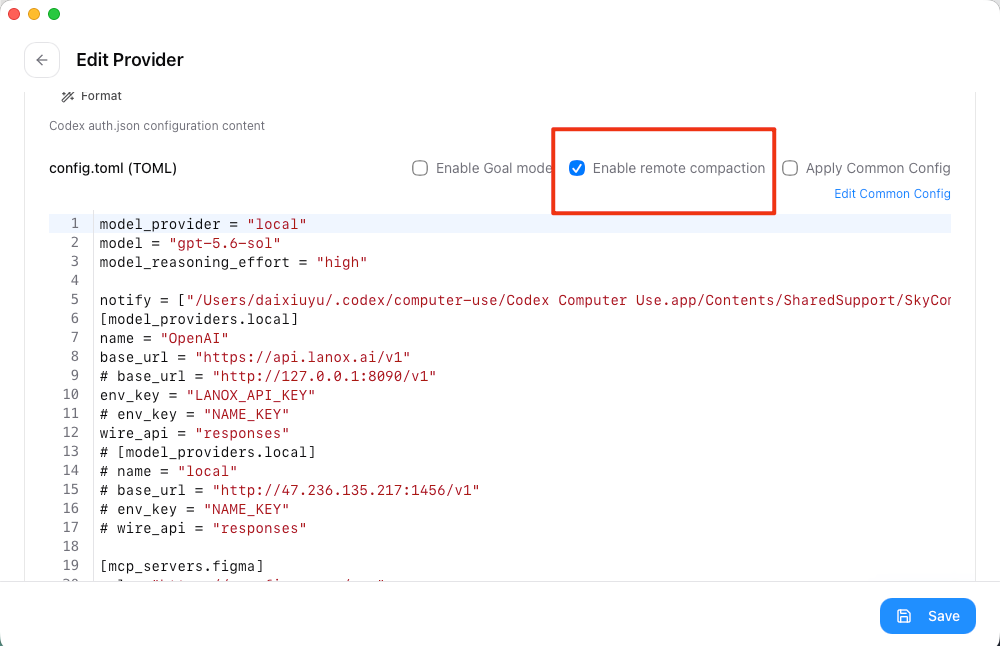The height and width of the screenshot is (646, 1000).
Task: Click the gpt-5.6-sol model value
Action: point(224,244)
